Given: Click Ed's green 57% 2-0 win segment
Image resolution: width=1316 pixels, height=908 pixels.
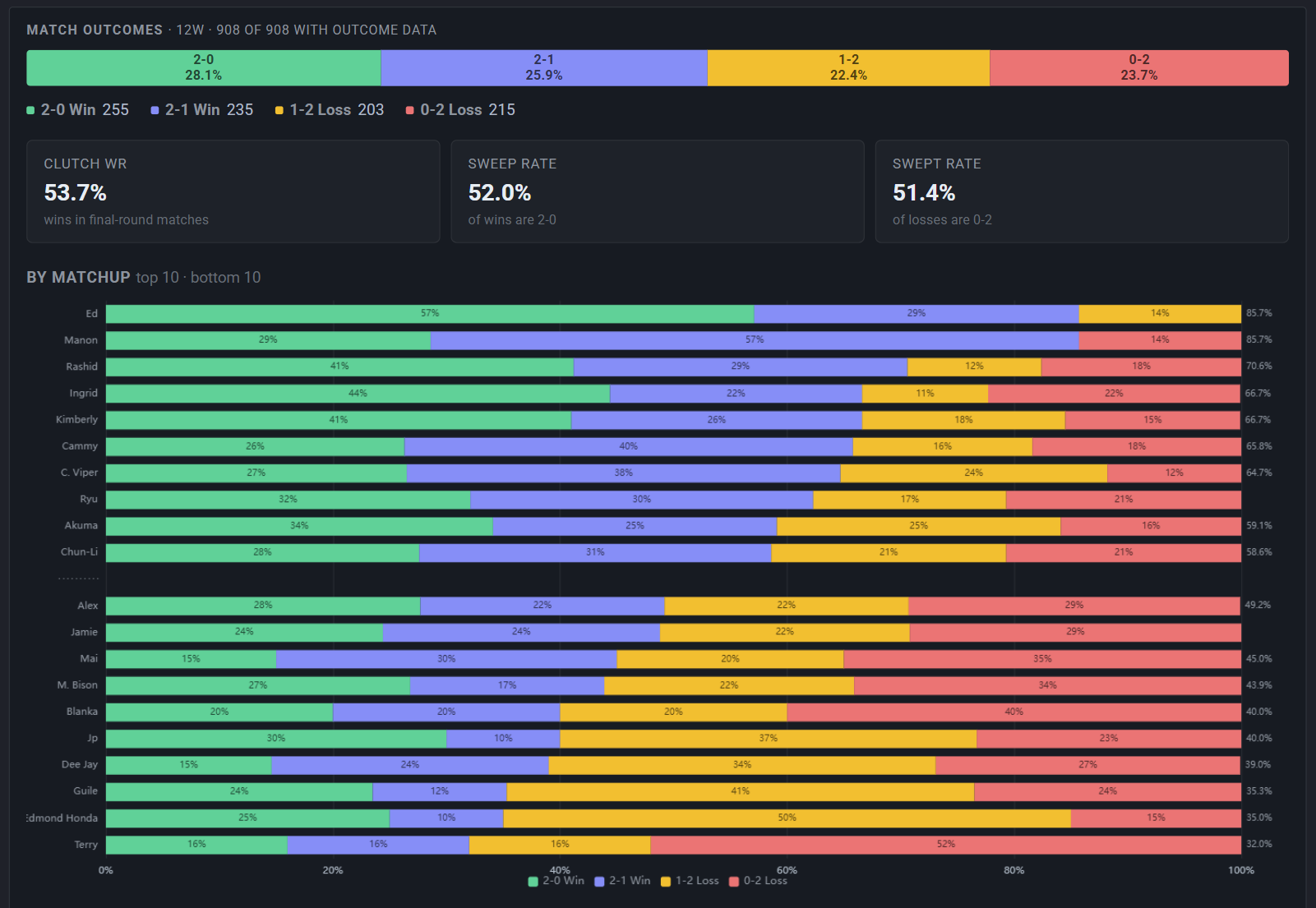Looking at the screenshot, I should coord(430,314).
